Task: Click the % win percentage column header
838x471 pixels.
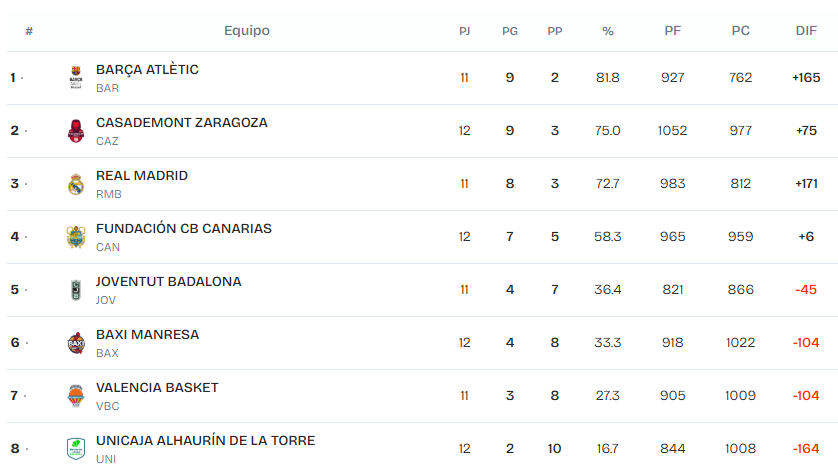Action: [x=608, y=31]
